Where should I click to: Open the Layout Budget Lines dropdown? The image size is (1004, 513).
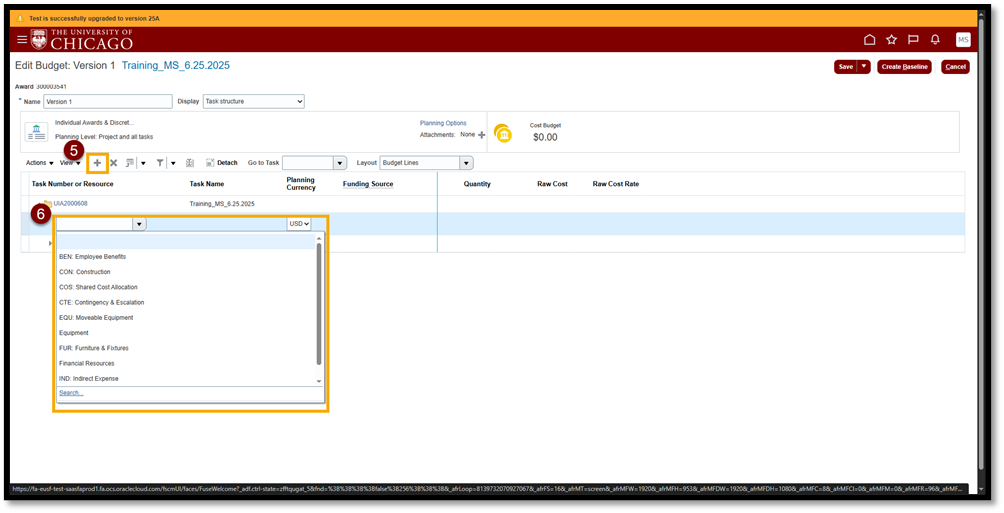[426, 162]
